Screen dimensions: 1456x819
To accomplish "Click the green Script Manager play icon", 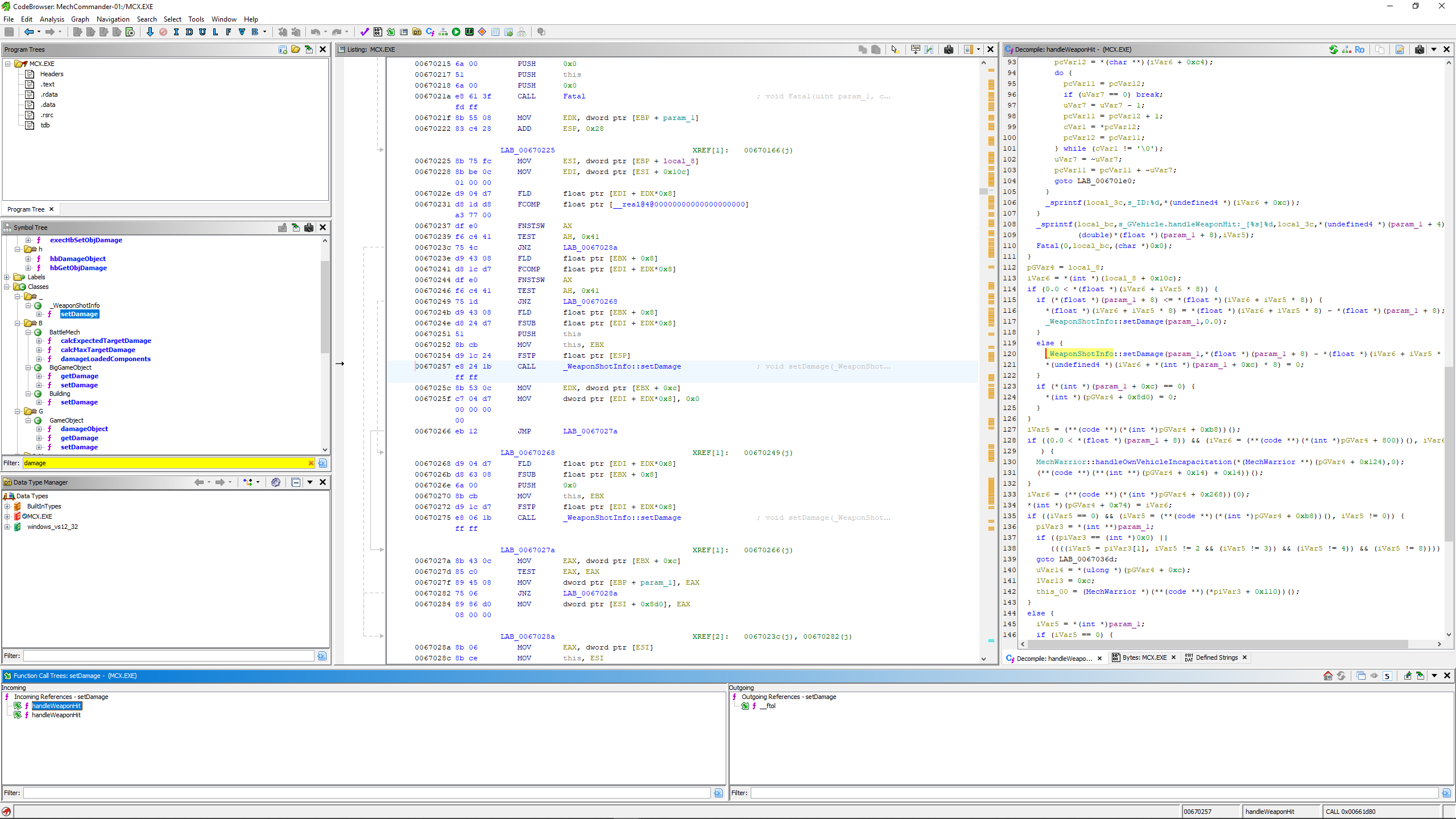I will (456, 32).
